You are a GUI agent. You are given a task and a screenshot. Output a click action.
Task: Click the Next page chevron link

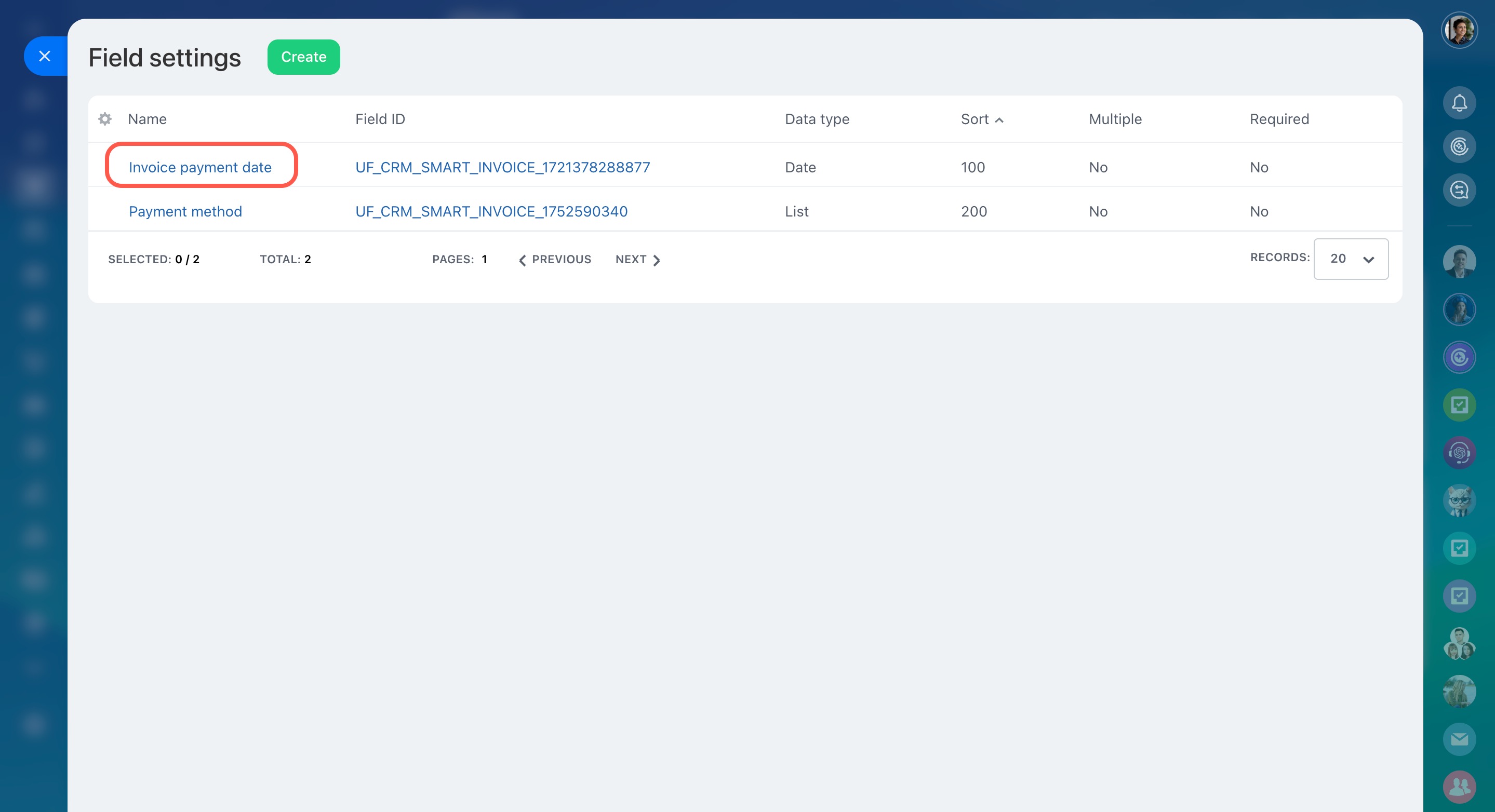coord(637,260)
